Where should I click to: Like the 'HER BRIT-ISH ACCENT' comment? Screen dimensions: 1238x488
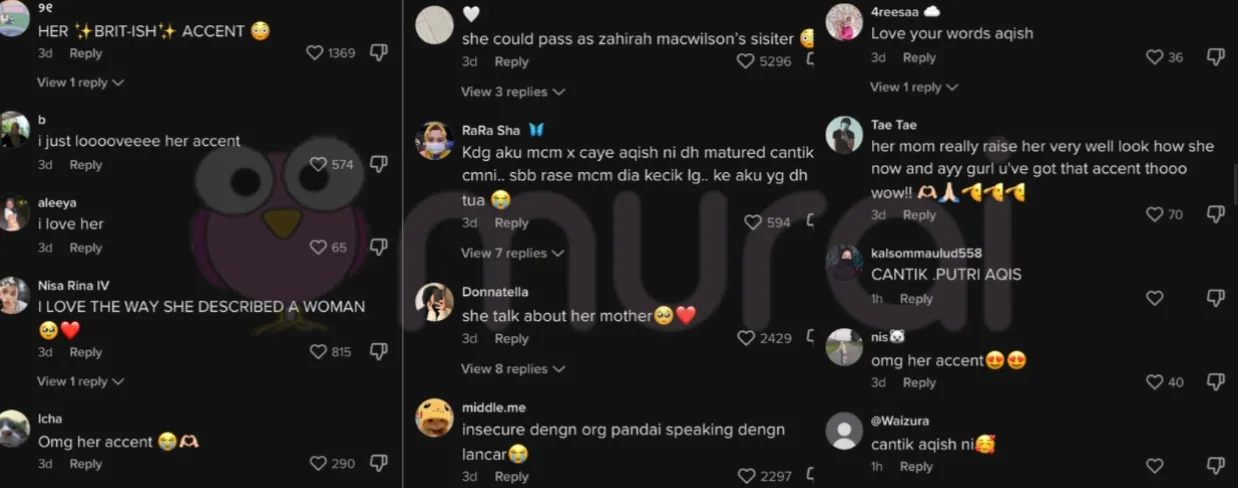(316, 53)
